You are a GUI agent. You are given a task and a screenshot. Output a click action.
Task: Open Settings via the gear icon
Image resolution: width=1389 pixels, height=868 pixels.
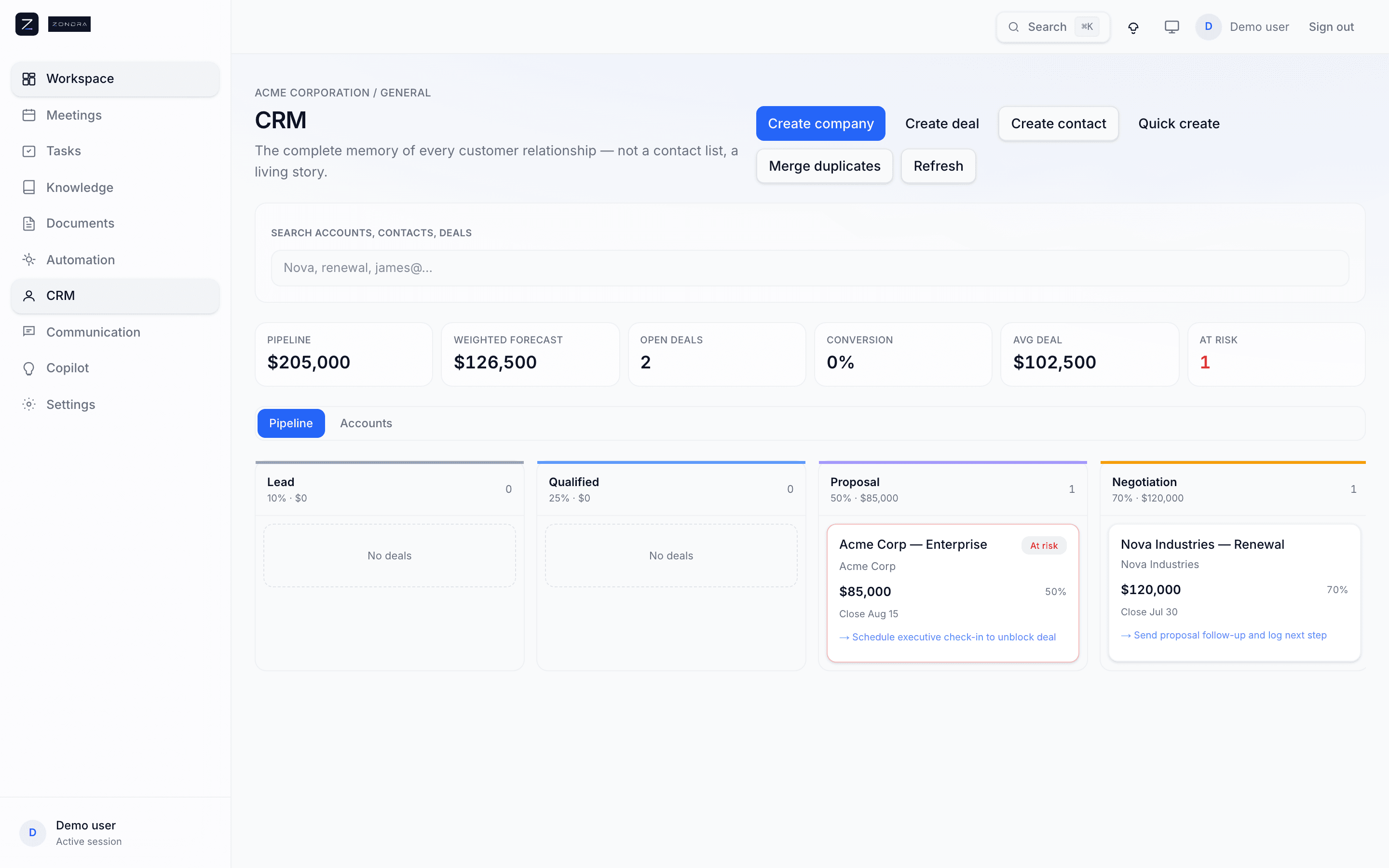coord(29,404)
